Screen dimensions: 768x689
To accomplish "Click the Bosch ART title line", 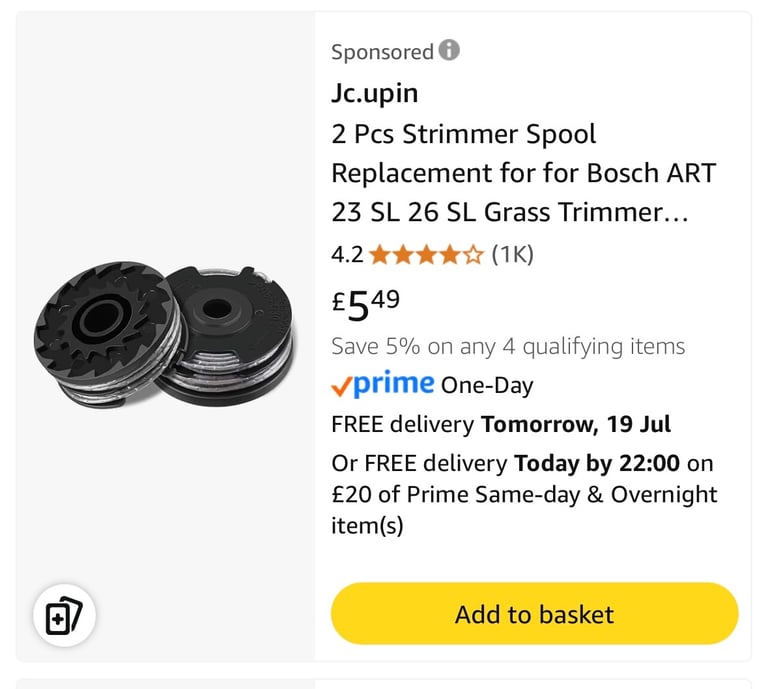I will pos(524,173).
